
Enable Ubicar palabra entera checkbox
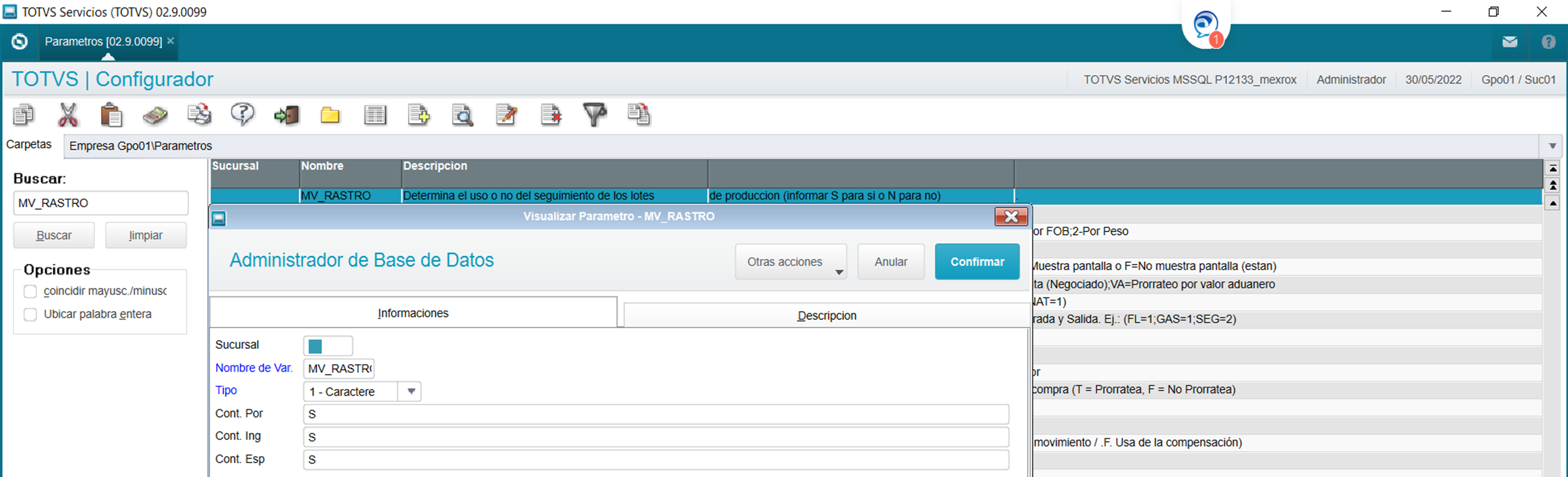pos(30,314)
